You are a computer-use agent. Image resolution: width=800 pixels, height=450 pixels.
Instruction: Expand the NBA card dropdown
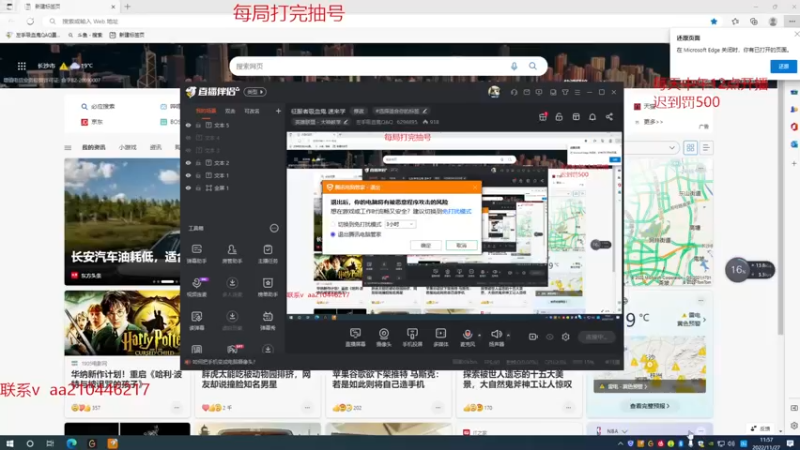(x=625, y=431)
